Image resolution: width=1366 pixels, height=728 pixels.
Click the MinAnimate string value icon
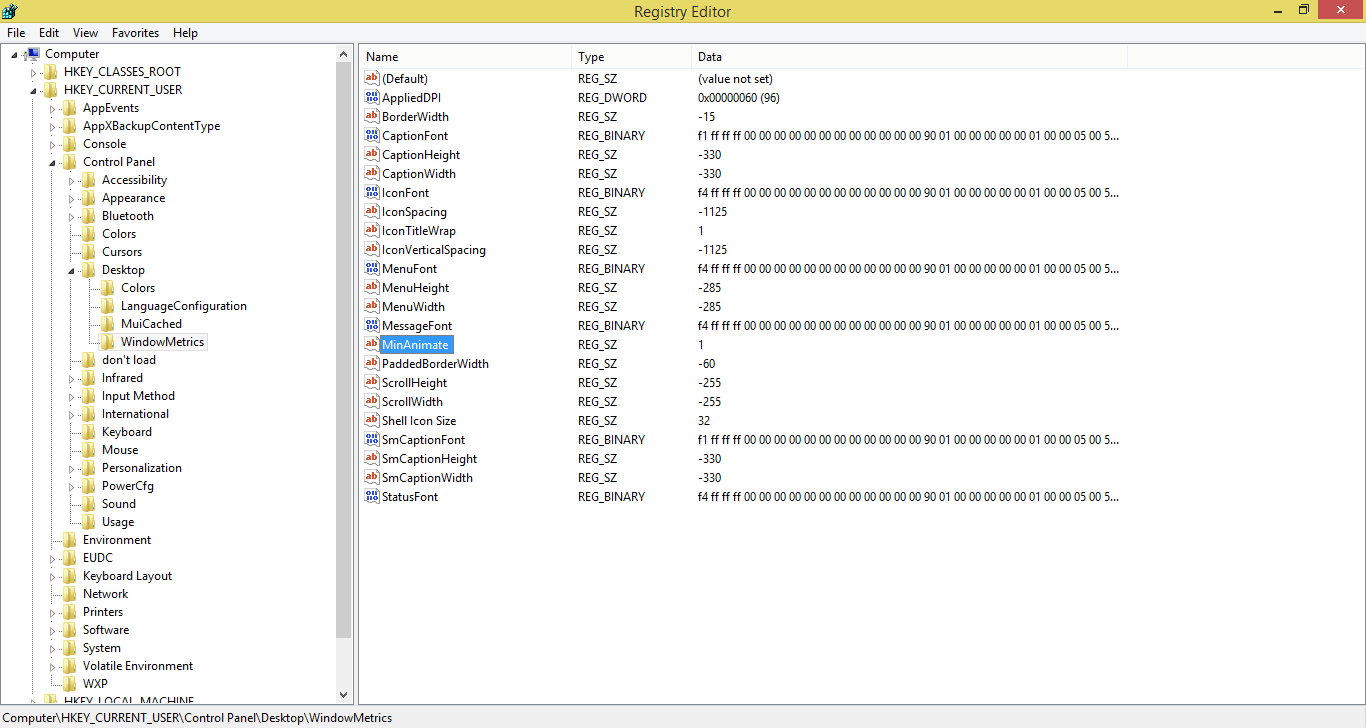tap(372, 345)
